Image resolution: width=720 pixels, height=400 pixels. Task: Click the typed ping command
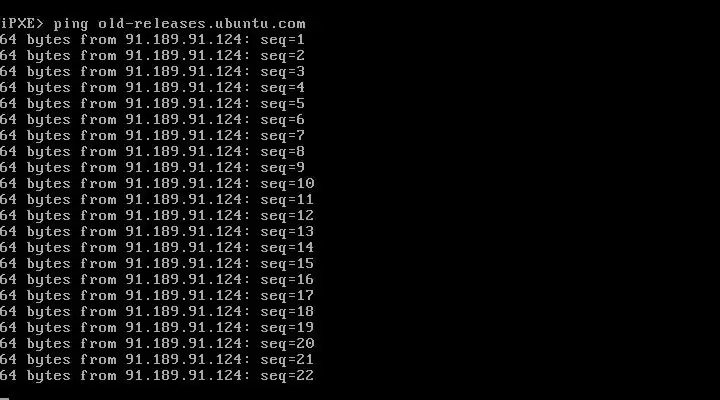180,24
